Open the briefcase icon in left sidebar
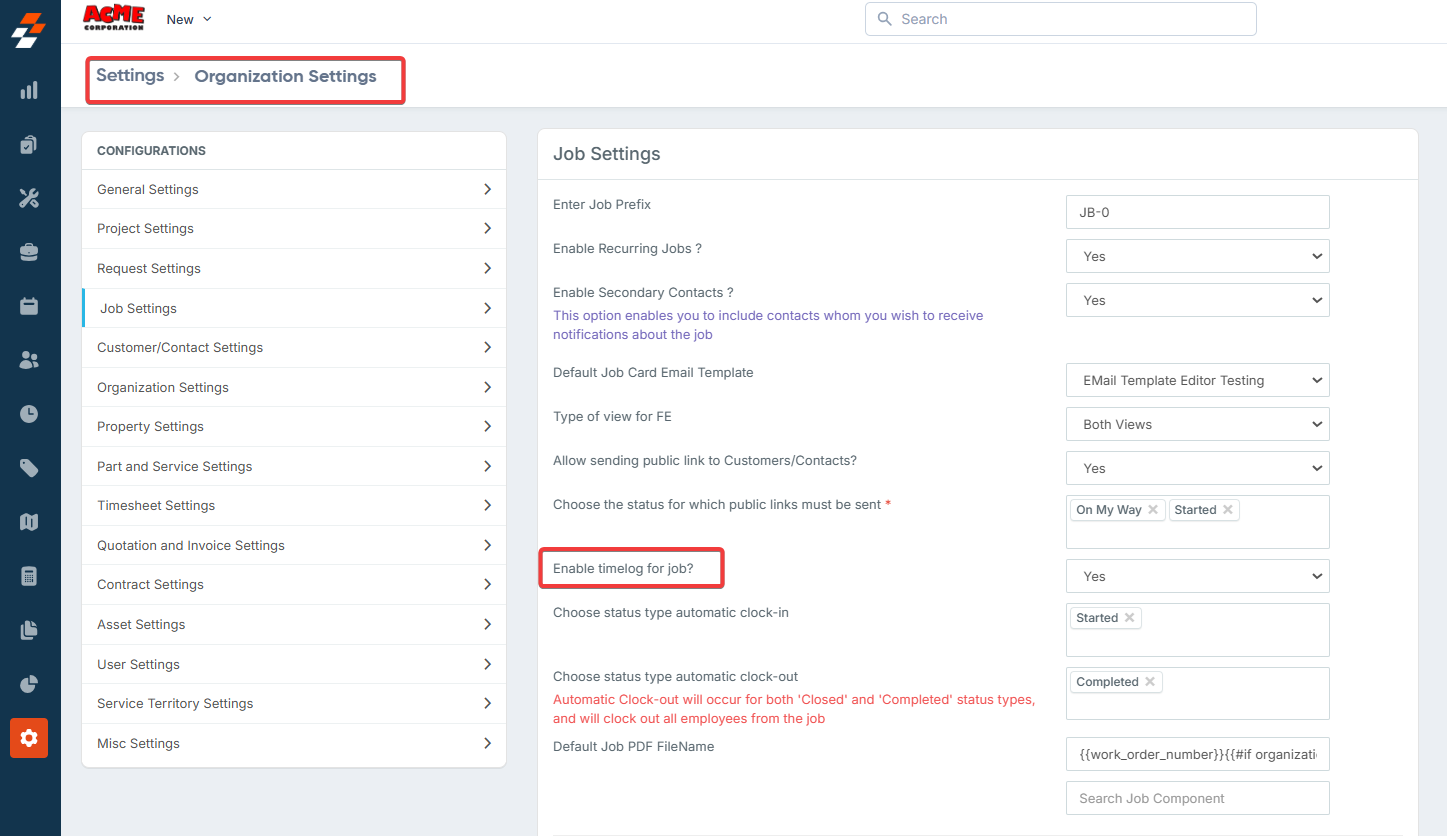 (x=29, y=252)
